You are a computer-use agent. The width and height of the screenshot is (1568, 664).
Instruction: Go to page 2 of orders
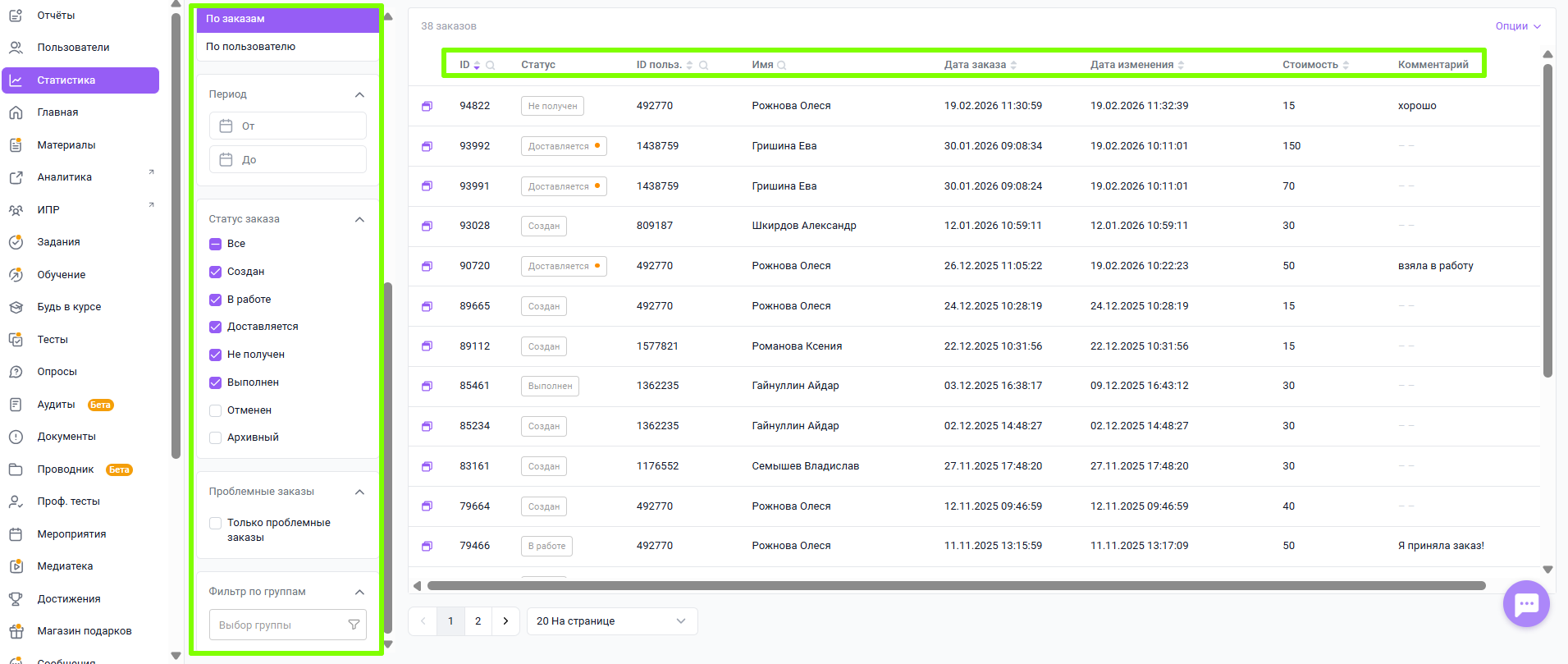point(478,621)
